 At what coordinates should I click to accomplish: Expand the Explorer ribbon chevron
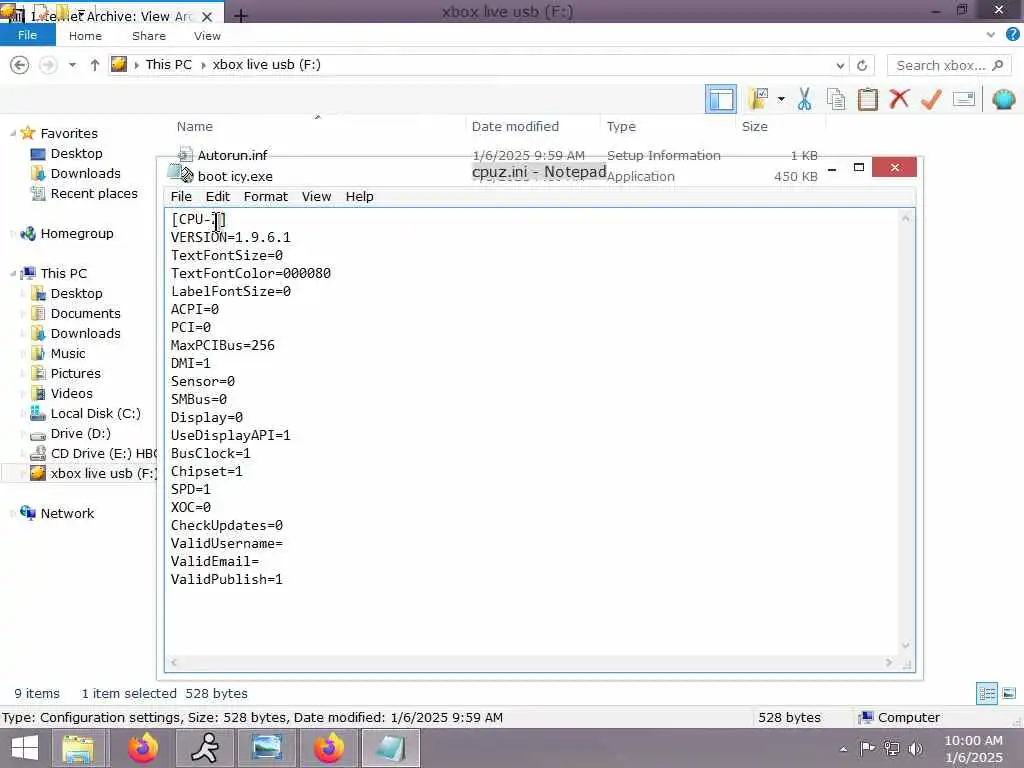click(x=991, y=35)
